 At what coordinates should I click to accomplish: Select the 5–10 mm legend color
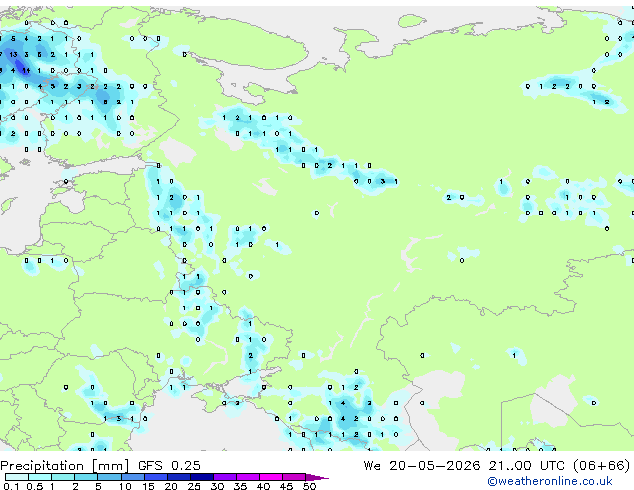pyautogui.click(x=109, y=477)
